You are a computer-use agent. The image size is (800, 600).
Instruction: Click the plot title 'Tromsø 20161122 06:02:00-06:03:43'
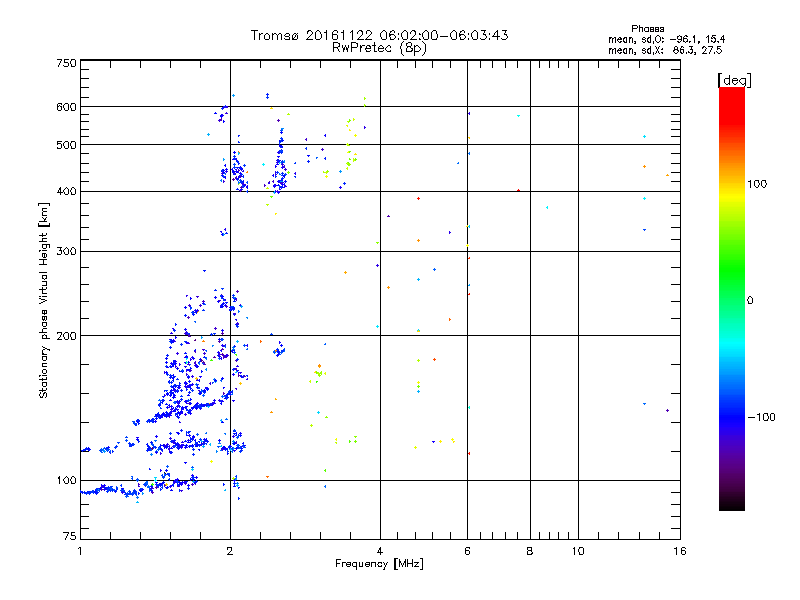(x=379, y=35)
